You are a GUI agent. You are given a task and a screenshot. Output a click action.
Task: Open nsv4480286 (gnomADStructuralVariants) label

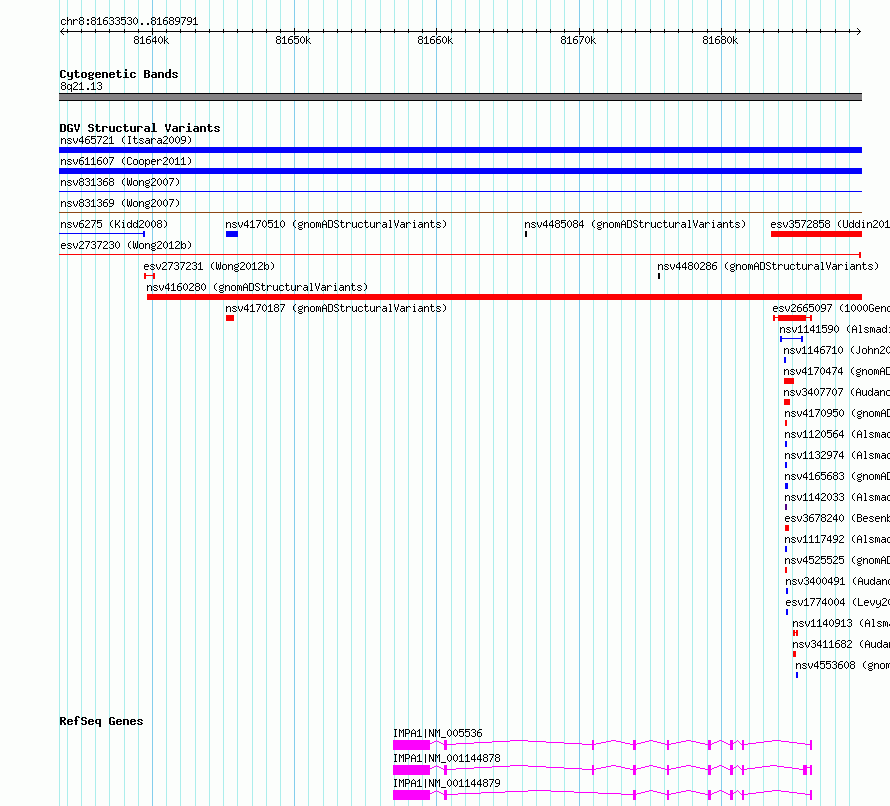pyautogui.click(x=768, y=266)
